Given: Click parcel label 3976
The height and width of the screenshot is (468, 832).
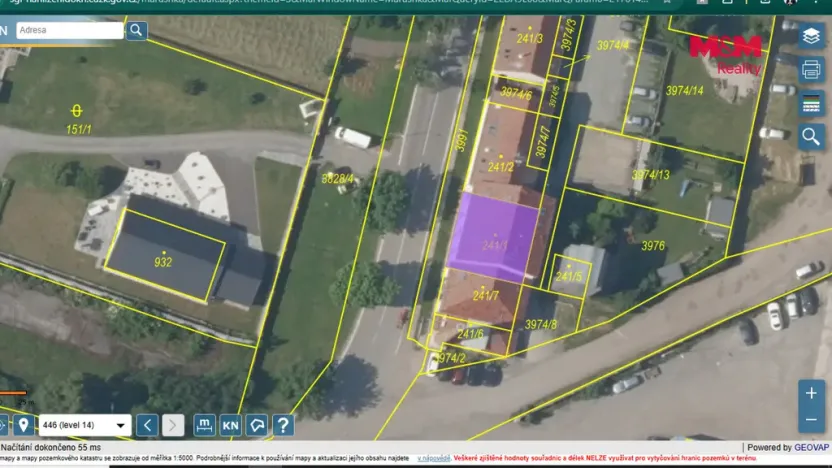Looking at the screenshot, I should [653, 246].
